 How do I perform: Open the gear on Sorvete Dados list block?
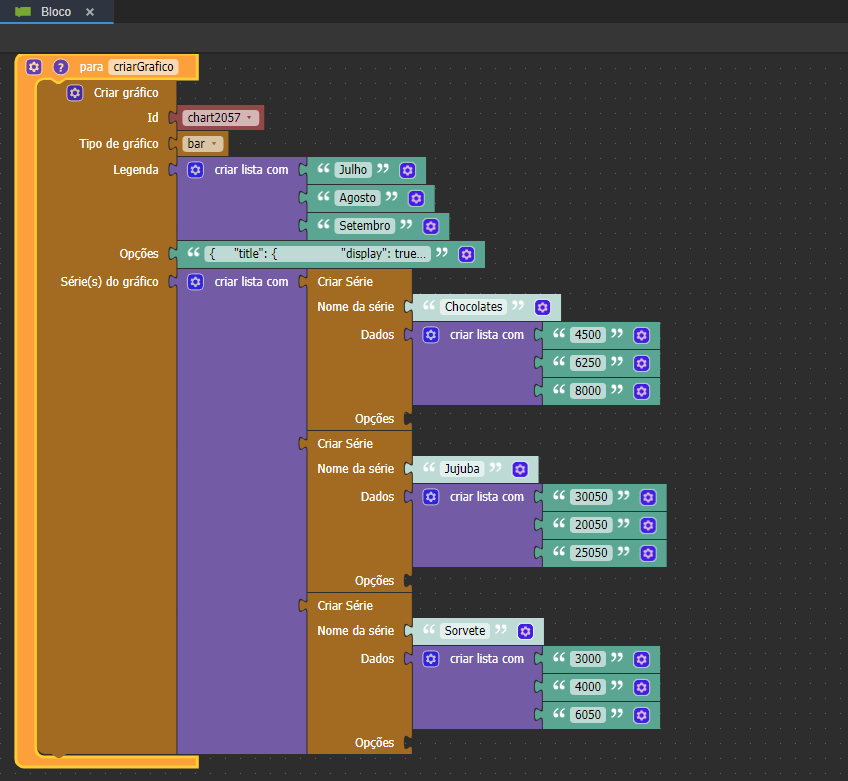tap(430, 659)
